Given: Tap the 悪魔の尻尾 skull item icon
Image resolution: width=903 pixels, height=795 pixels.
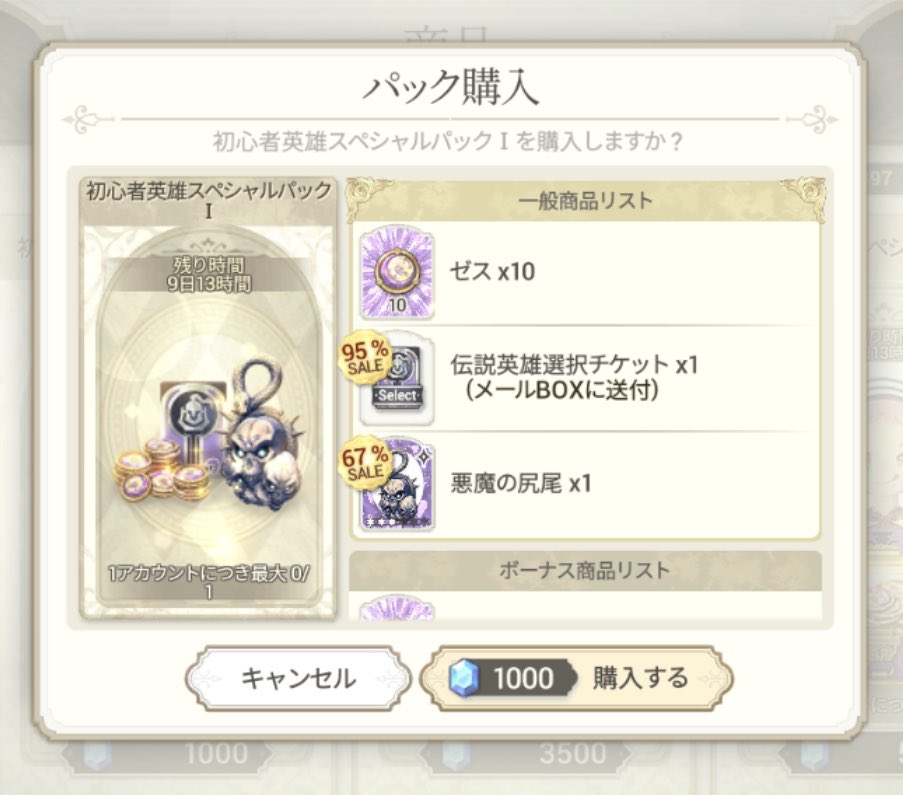Looking at the screenshot, I should pyautogui.click(x=397, y=484).
